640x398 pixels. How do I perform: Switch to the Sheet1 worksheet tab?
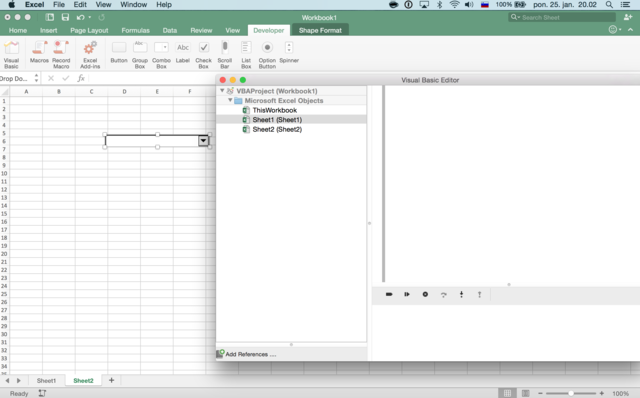pyautogui.click(x=46, y=380)
